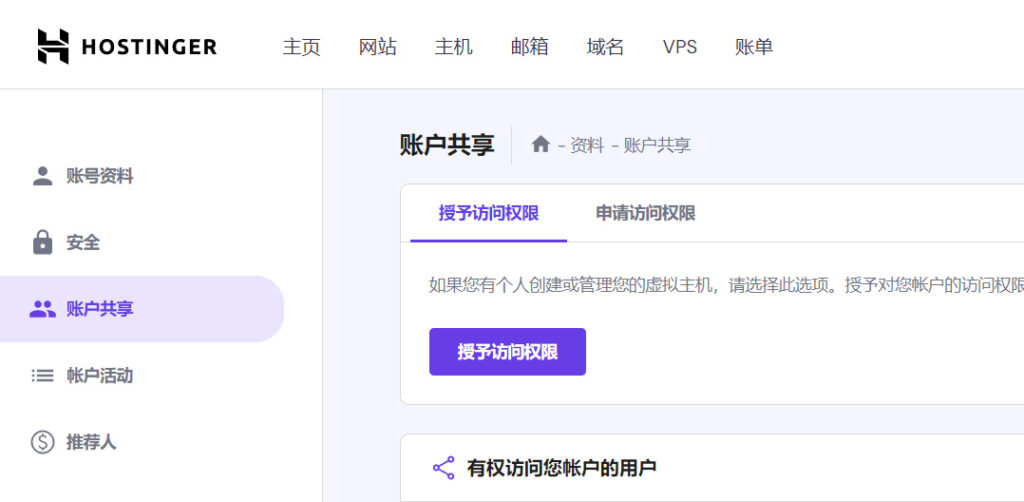Click the 账户共享 page heading
The height and width of the screenshot is (502, 1024).
[447, 145]
